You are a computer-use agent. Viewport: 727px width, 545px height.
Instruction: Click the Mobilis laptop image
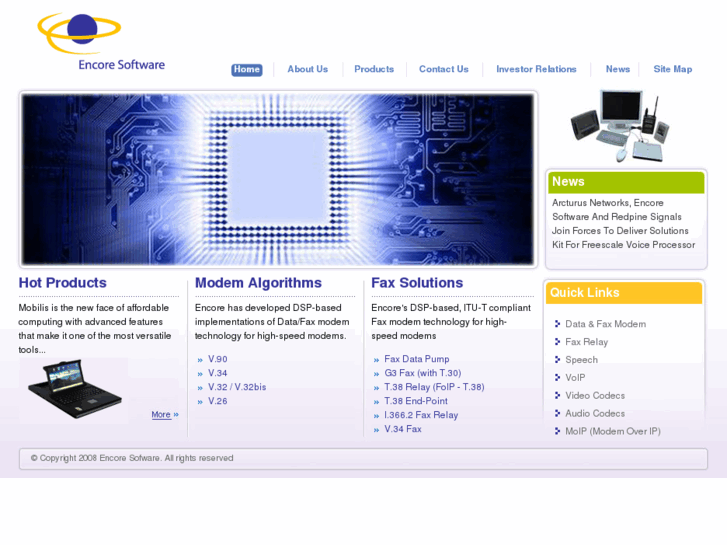75,389
